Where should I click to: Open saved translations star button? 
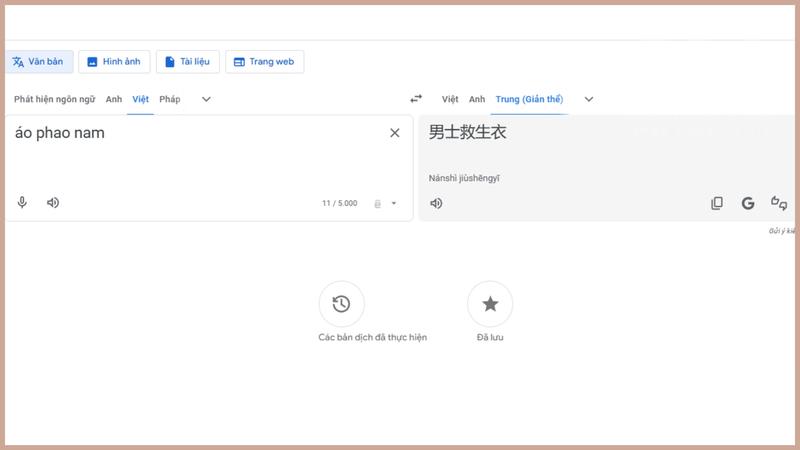490,304
